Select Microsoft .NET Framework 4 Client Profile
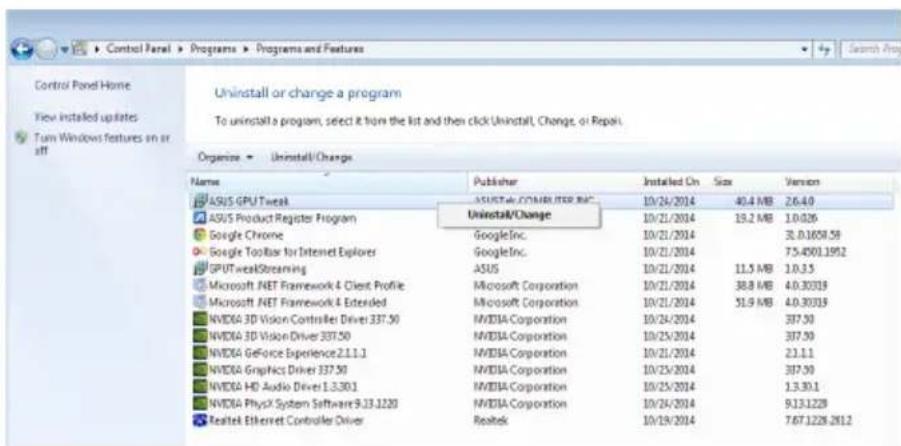901x446 pixels. (306, 286)
